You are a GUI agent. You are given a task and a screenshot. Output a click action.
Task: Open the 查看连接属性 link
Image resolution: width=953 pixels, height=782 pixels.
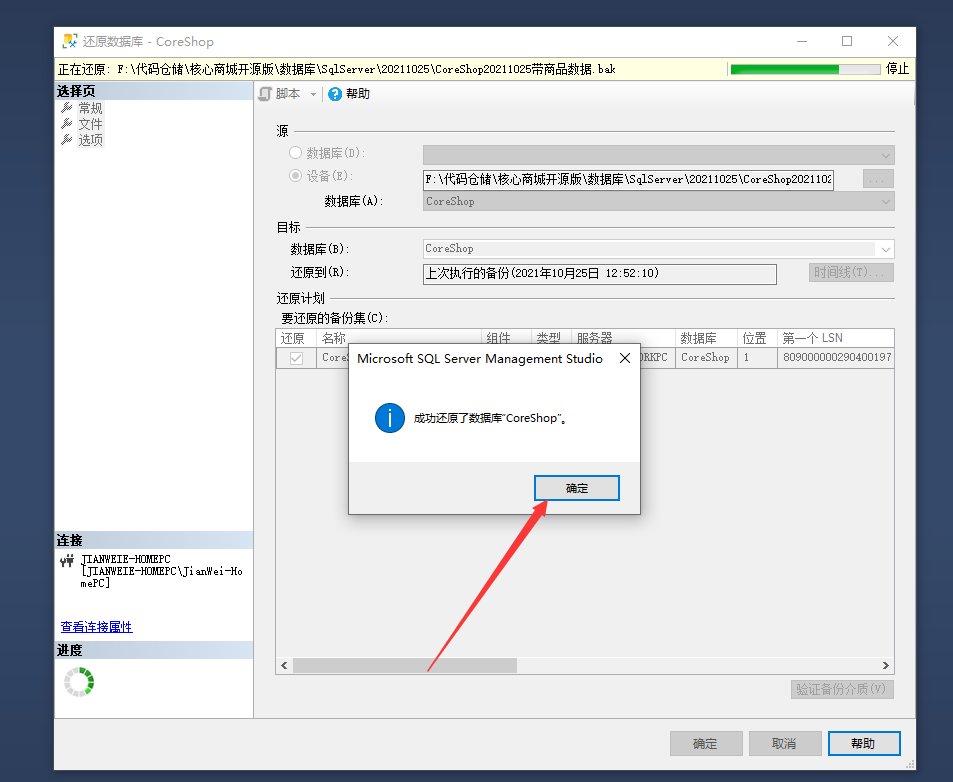click(x=96, y=627)
